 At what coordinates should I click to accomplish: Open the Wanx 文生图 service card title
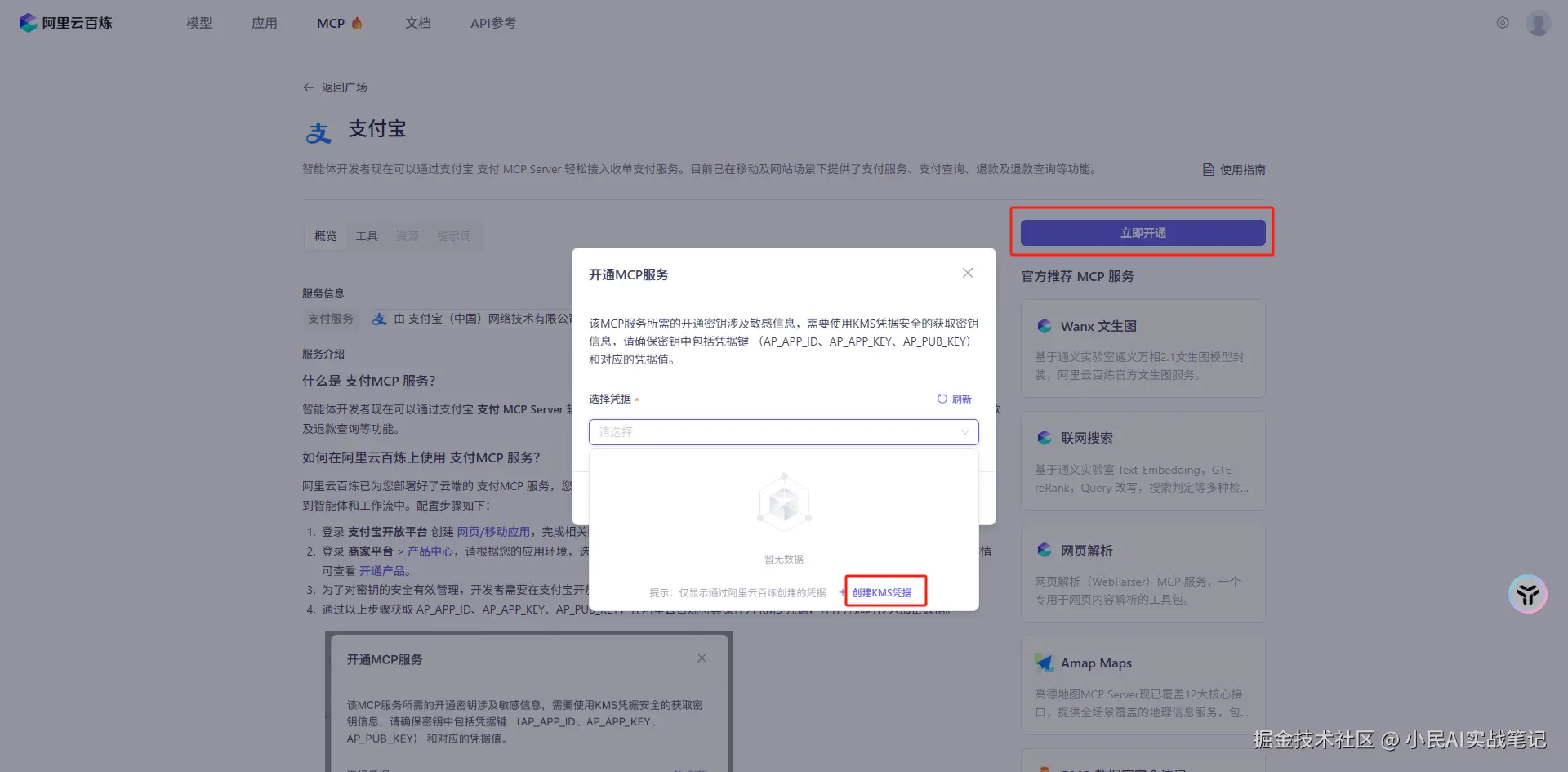pos(1098,326)
